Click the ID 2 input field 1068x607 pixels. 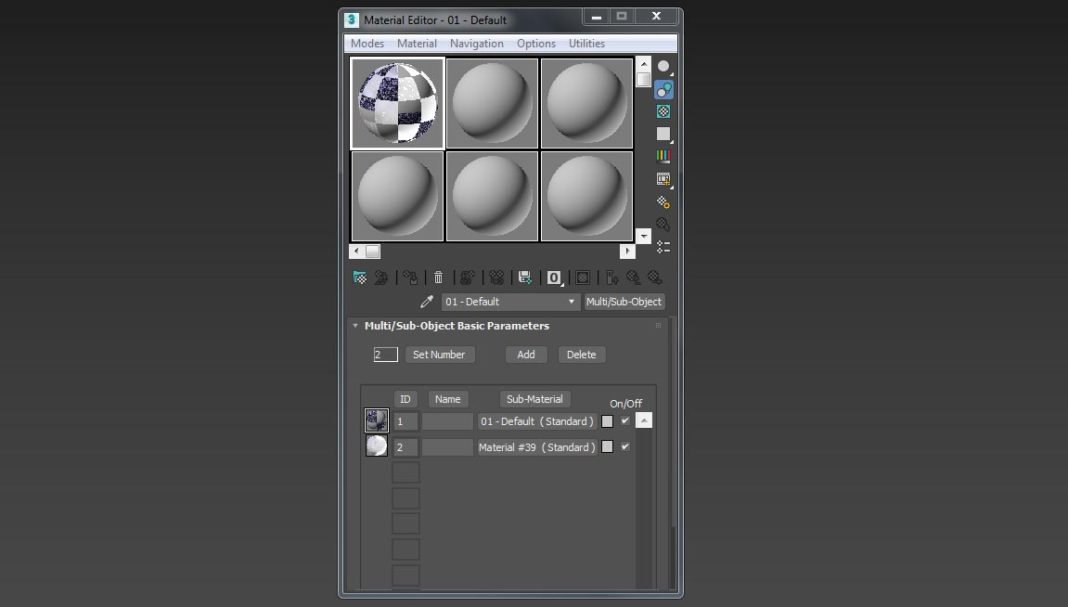tap(406, 448)
